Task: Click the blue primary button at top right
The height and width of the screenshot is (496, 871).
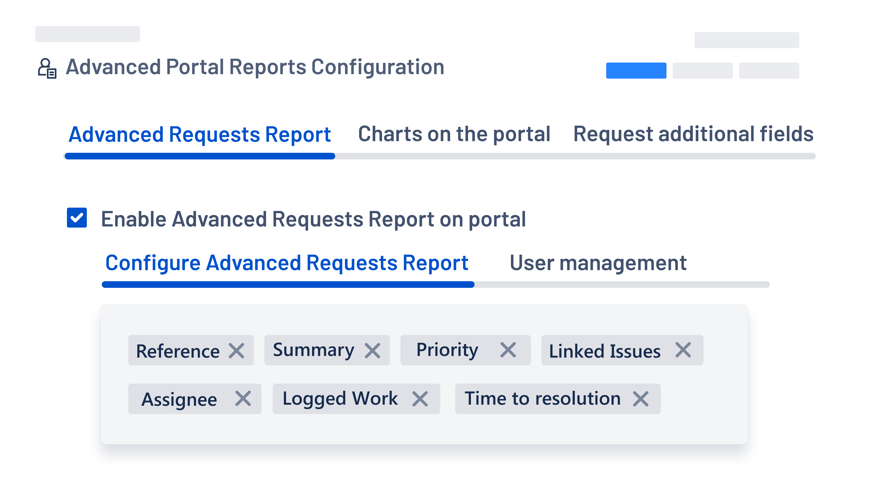Action: [x=636, y=71]
